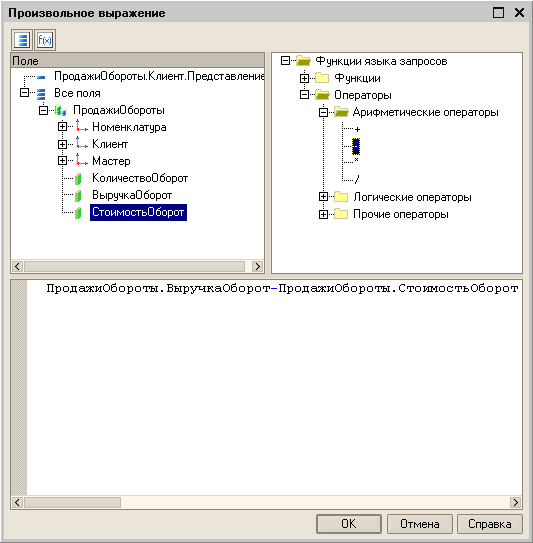Screen dimensions: 533x543
Task: Click the Функции folder icon
Action: click(322, 78)
